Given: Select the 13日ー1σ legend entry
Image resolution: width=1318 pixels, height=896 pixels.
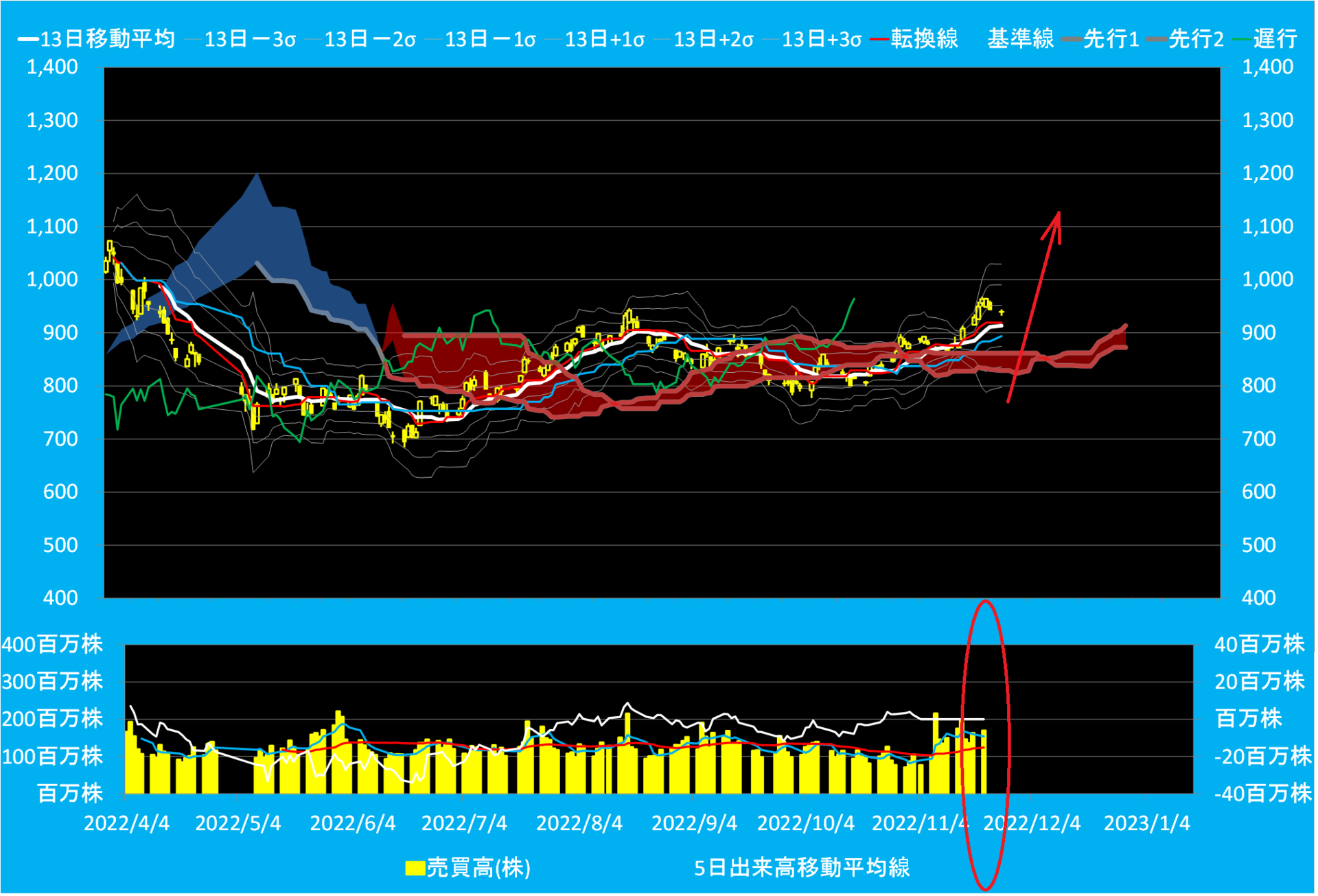Looking at the screenshot, I should tap(482, 38).
